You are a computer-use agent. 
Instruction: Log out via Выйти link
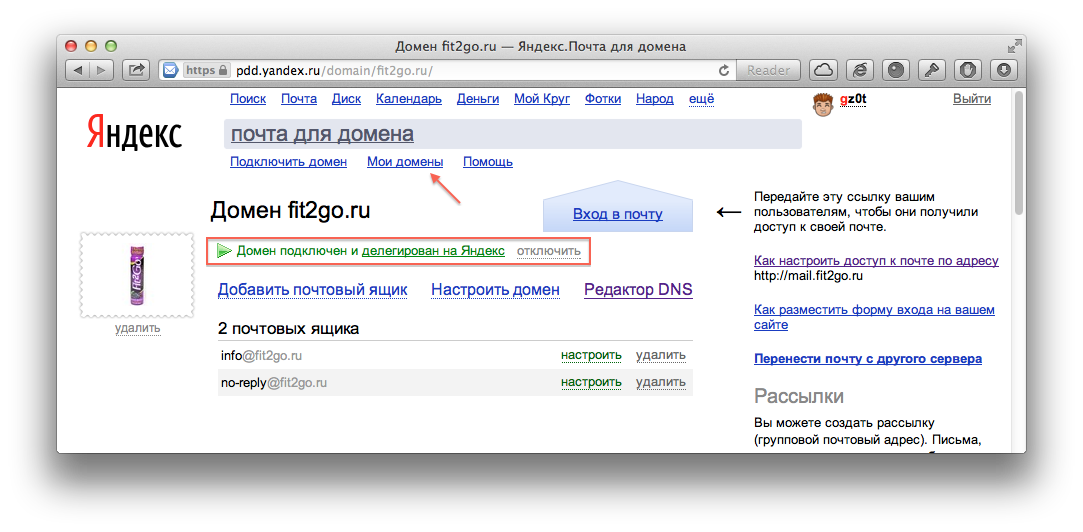(x=972, y=99)
